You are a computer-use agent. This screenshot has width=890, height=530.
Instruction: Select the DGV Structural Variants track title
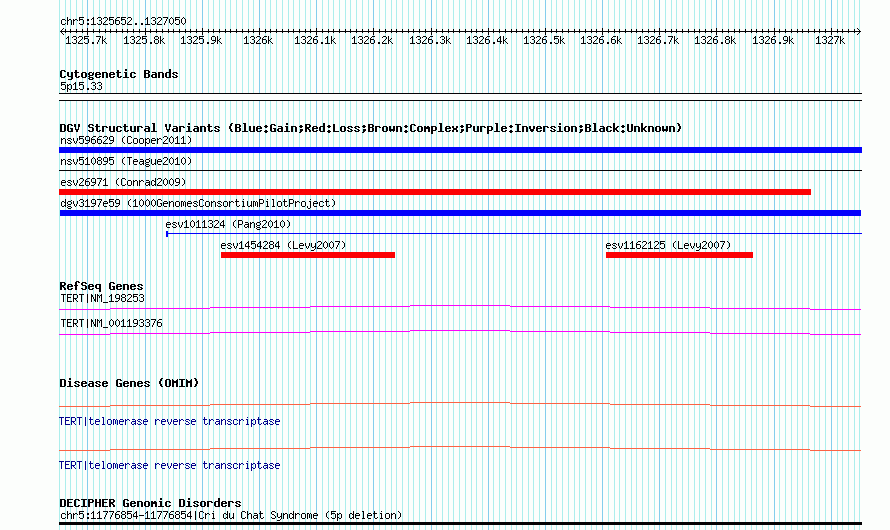click(x=371, y=128)
